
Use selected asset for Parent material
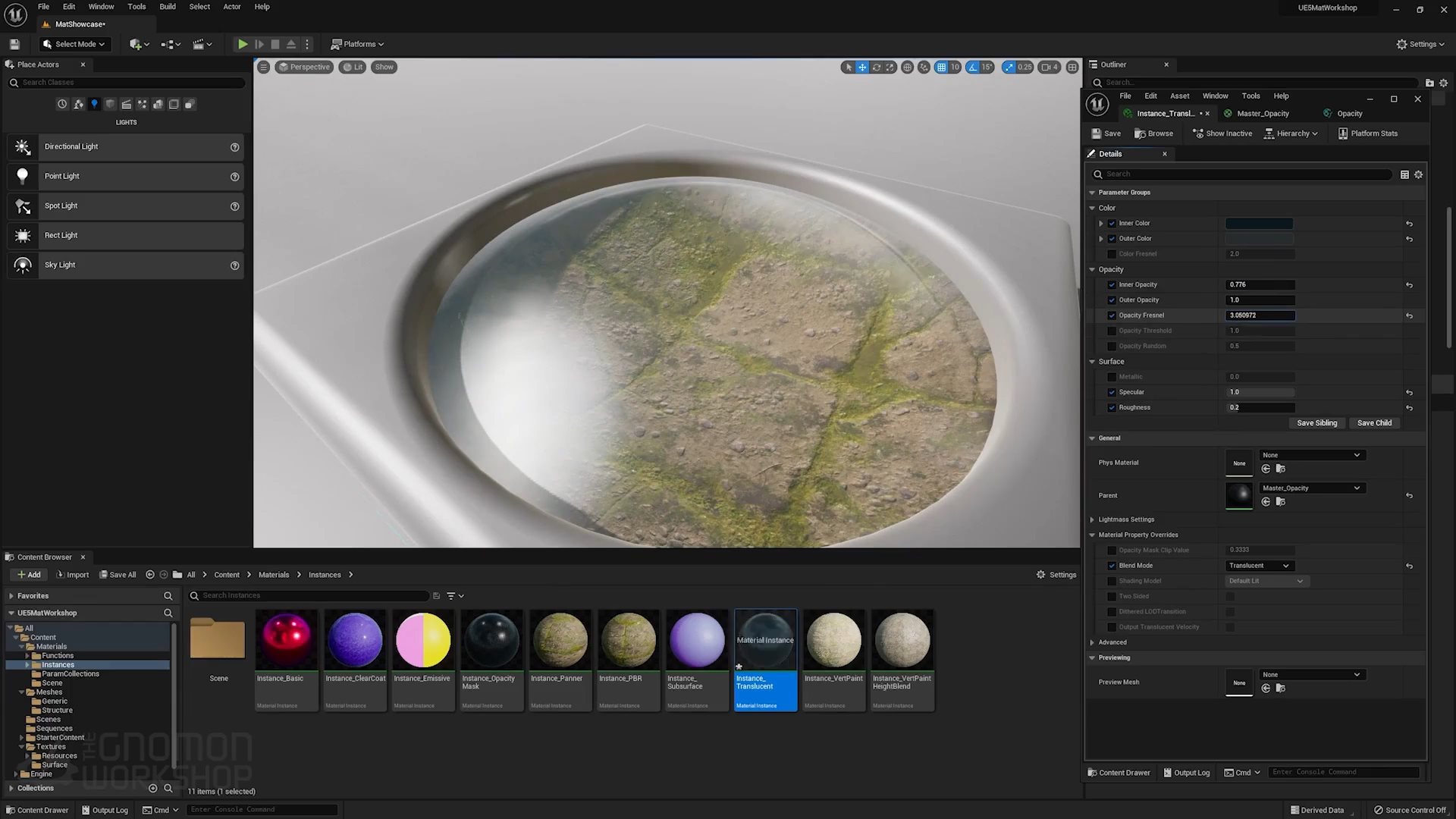click(x=1266, y=502)
